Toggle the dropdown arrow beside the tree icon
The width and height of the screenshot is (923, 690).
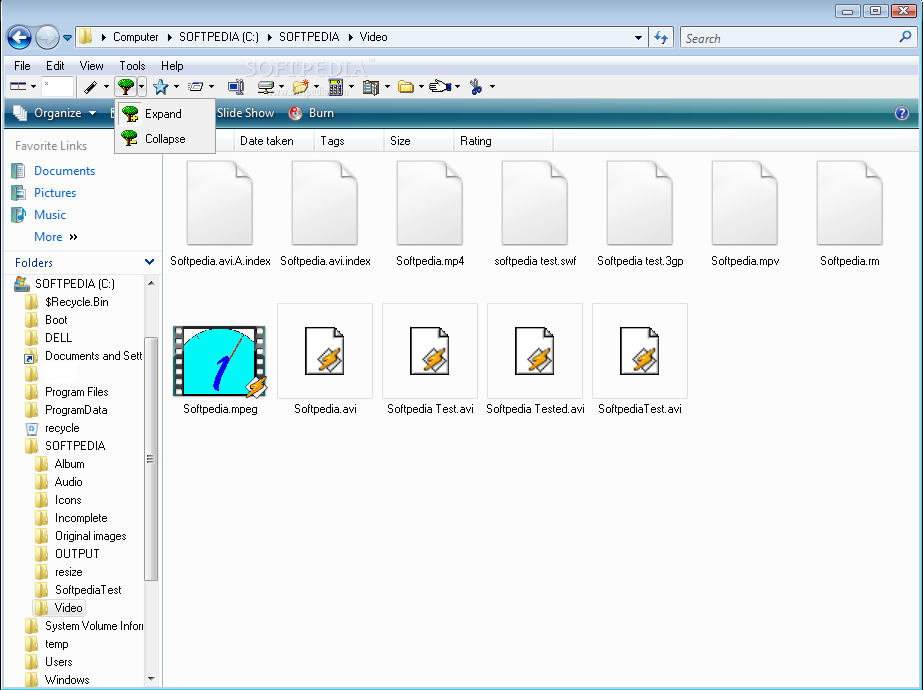141,87
